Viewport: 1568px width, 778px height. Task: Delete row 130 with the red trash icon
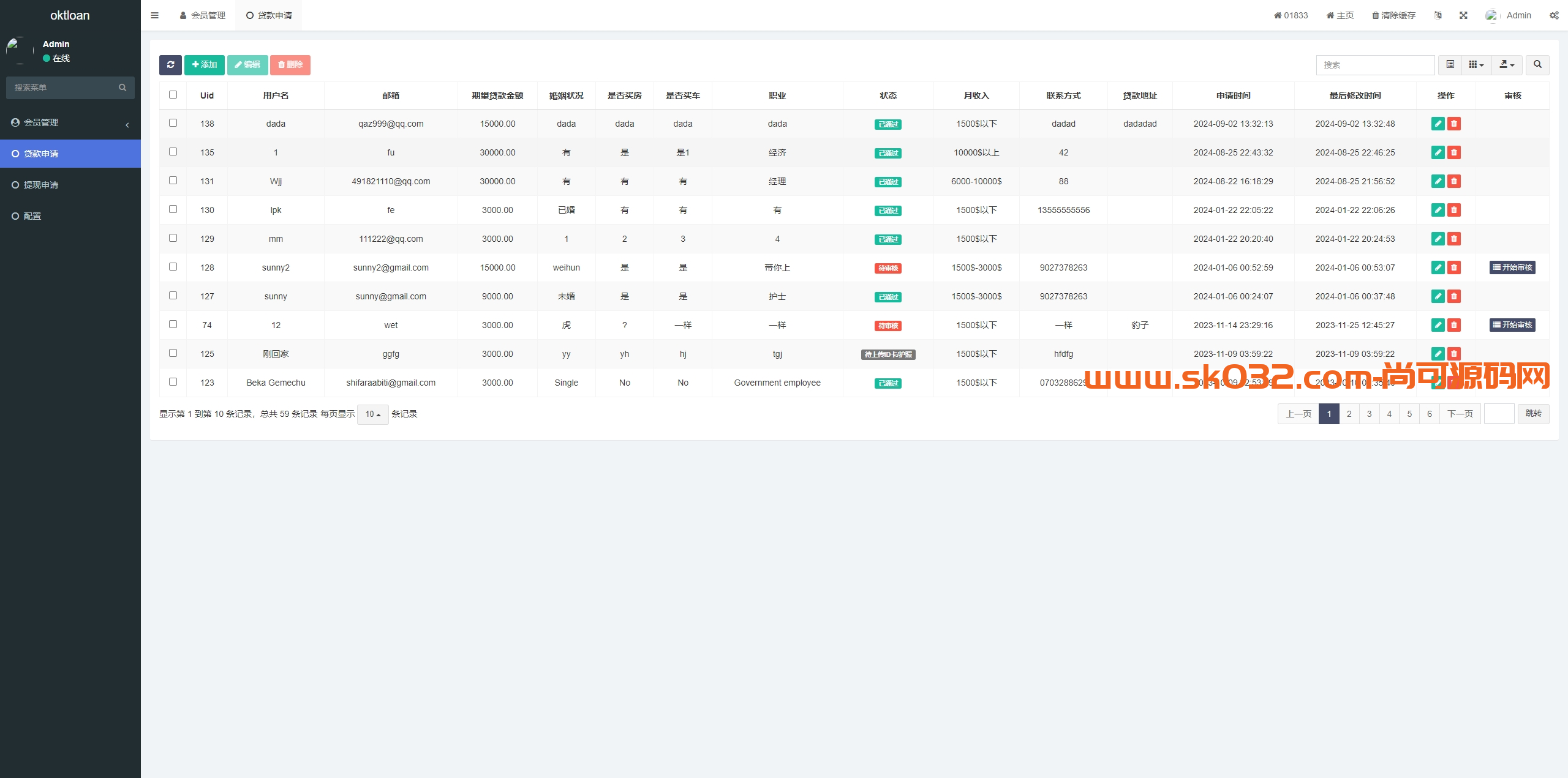click(1454, 210)
